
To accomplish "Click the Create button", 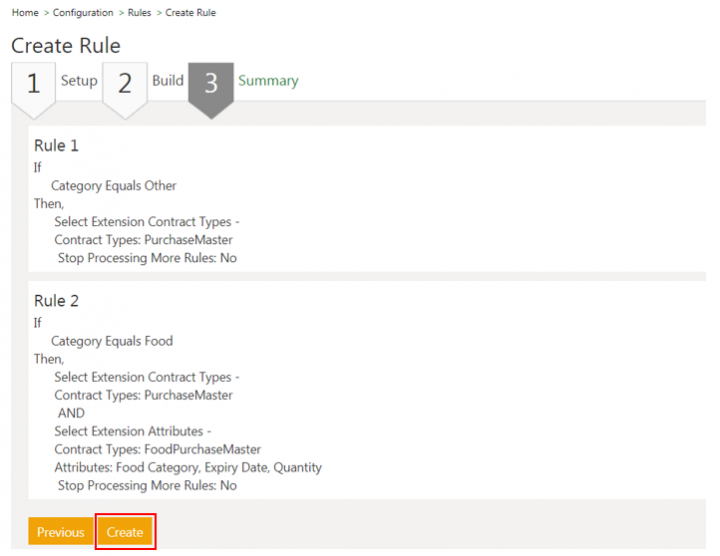I will pos(125,532).
